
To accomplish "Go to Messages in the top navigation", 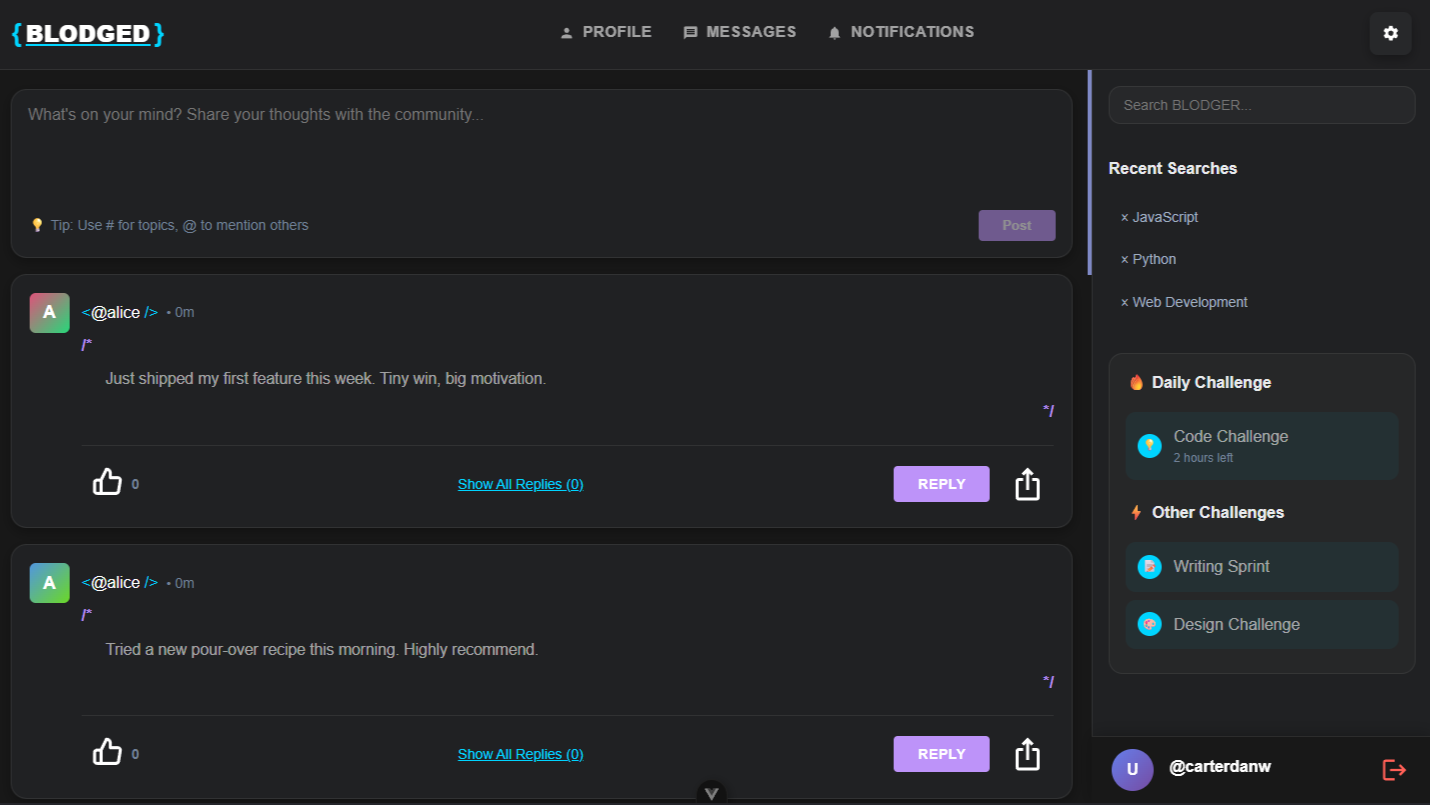I will (x=739, y=32).
